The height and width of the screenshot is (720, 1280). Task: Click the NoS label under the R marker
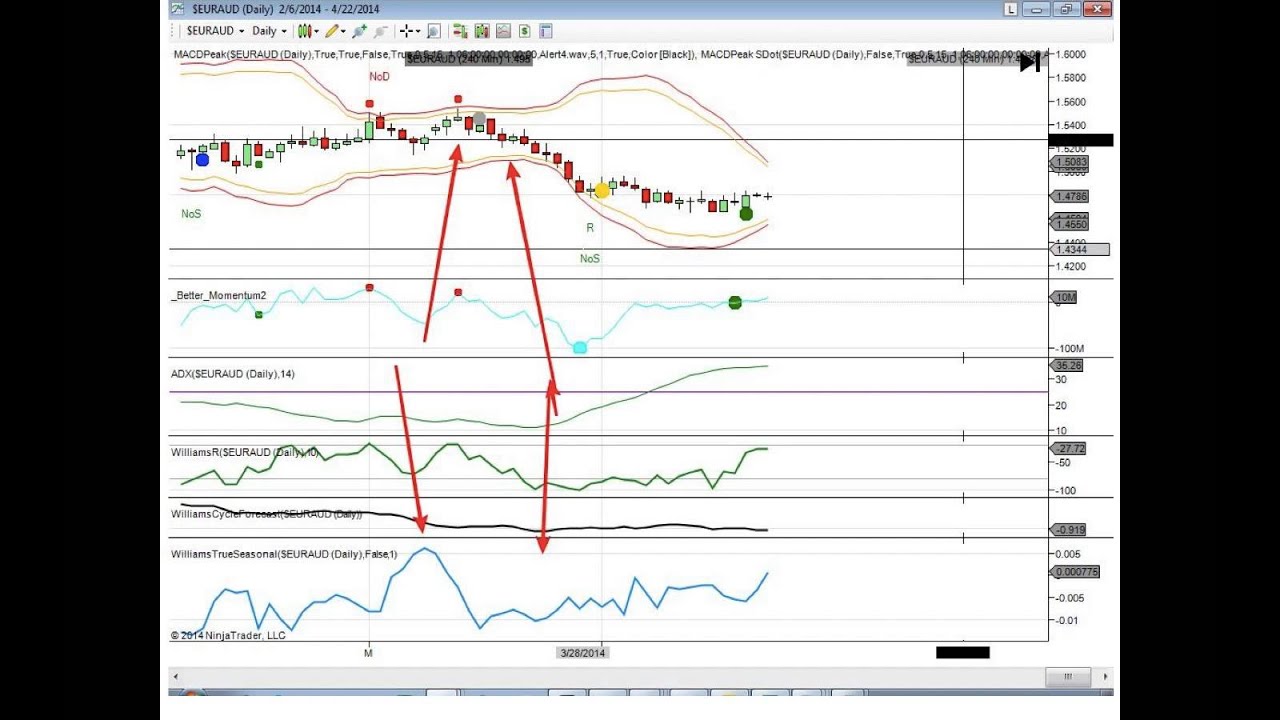tap(590, 259)
